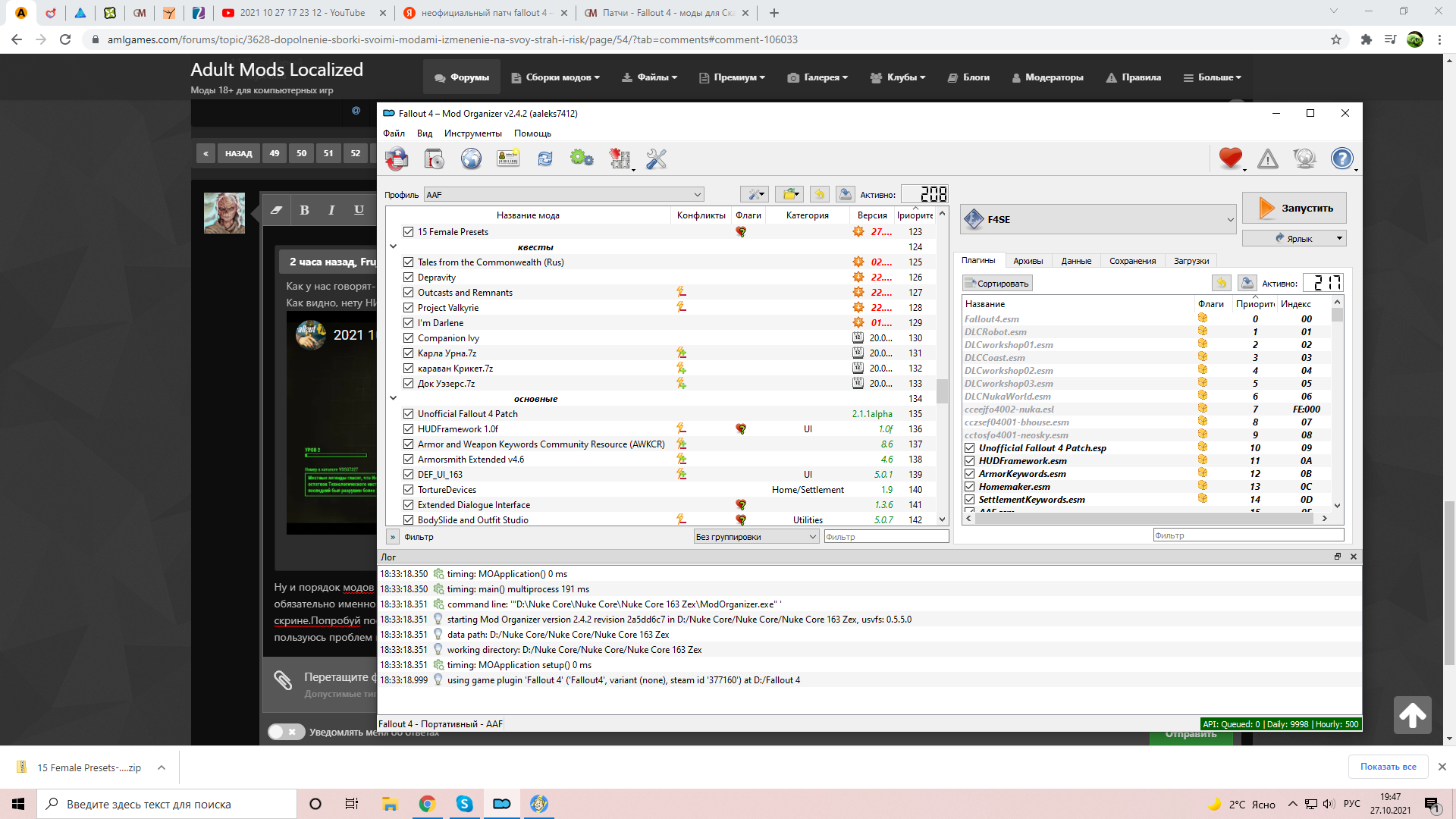The height and width of the screenshot is (819, 1456).
Task: Click the blue question mark help icon
Action: coord(1341,158)
